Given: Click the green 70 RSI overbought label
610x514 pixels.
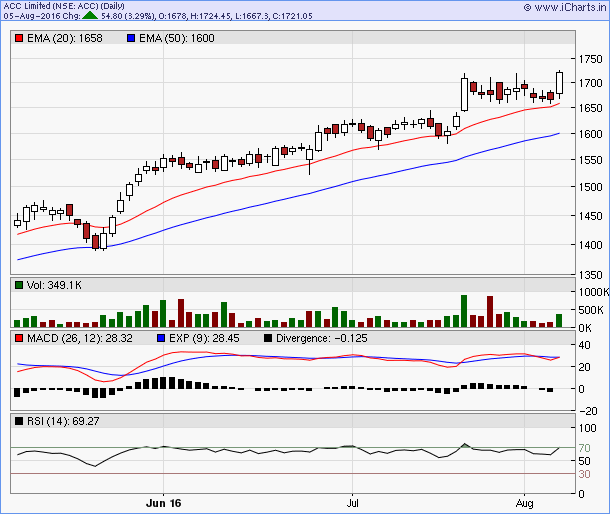Looking at the screenshot, I should pos(584,448).
